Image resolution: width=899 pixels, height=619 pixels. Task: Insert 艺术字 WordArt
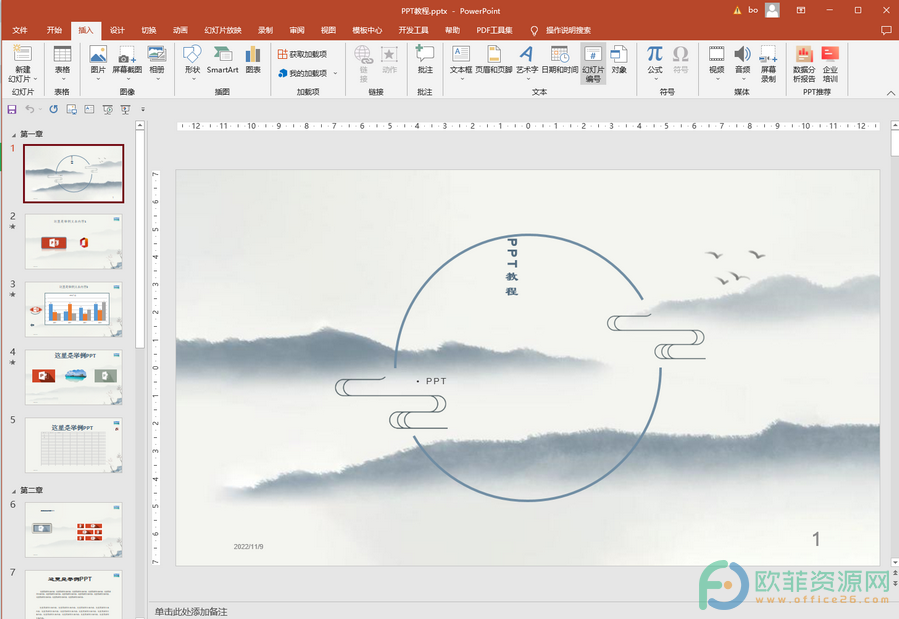coord(527,61)
